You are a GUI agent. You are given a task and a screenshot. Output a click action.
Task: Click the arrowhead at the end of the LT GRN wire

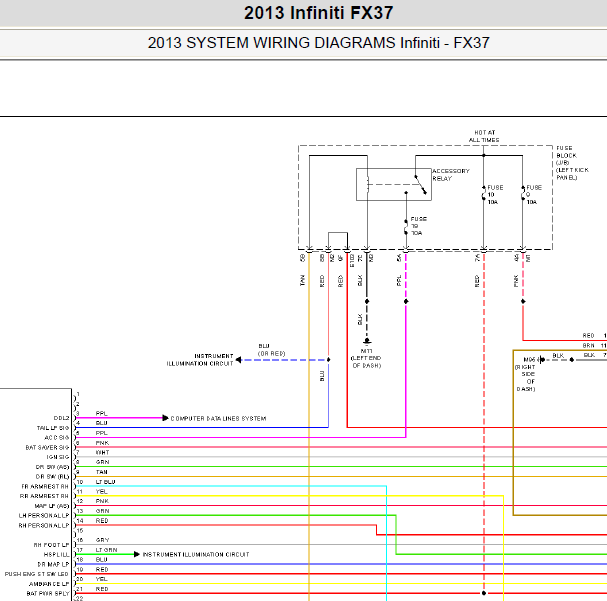tap(137, 554)
